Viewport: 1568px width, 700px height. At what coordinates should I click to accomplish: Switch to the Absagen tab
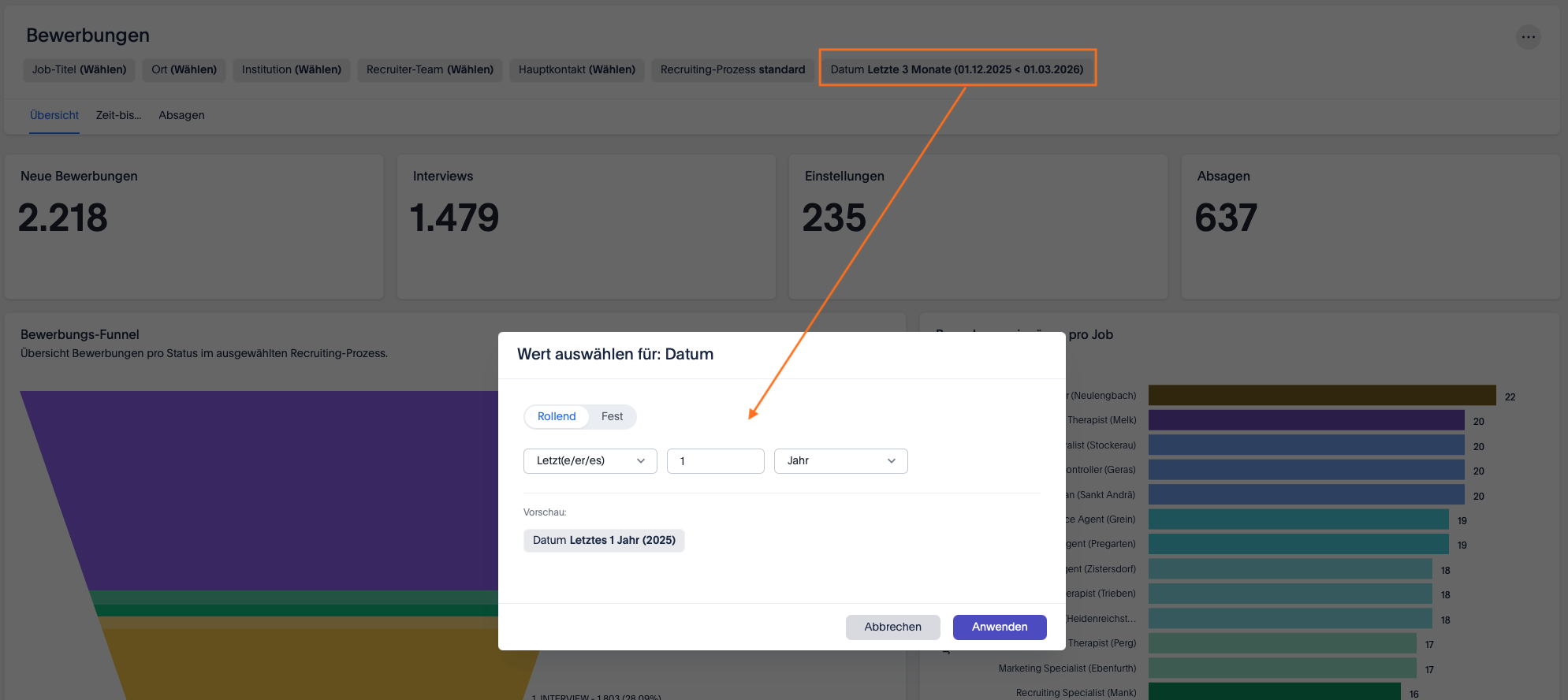coord(181,115)
